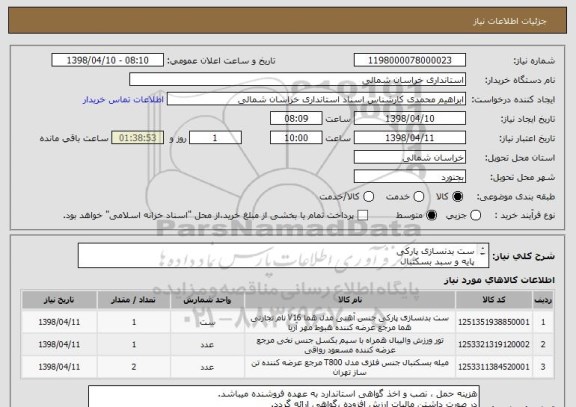Viewport: 576px width, 407px height.
Task: Click creation time field 08:09
Action: (x=296, y=119)
